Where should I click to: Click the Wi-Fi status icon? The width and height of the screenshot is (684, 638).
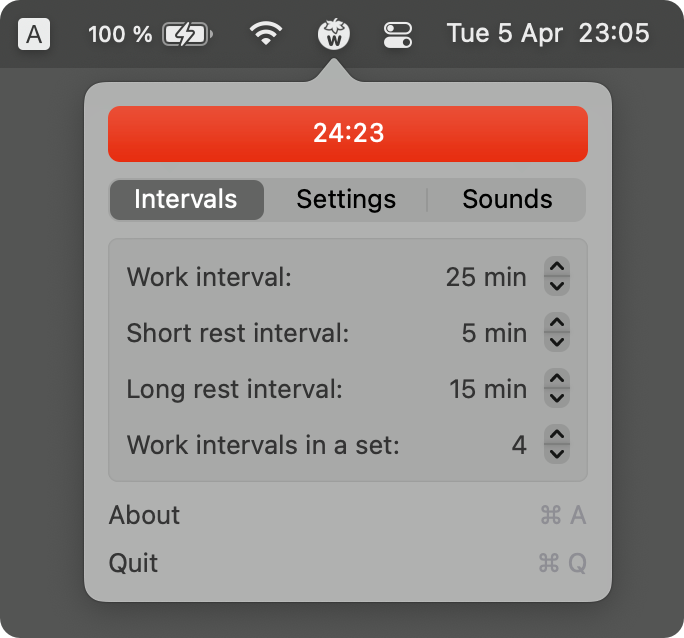click(265, 35)
